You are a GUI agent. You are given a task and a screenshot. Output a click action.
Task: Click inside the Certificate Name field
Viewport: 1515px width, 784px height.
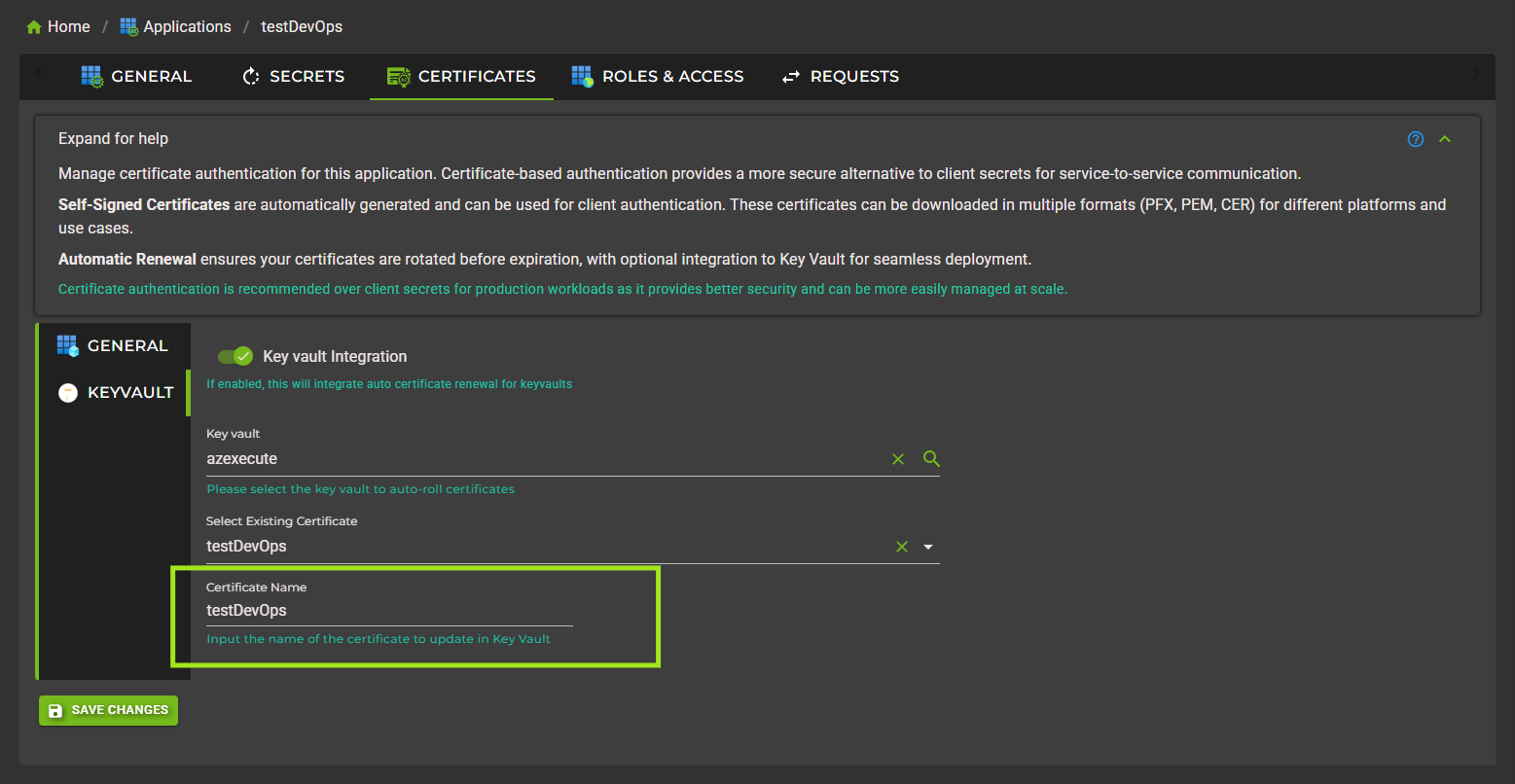coord(389,610)
